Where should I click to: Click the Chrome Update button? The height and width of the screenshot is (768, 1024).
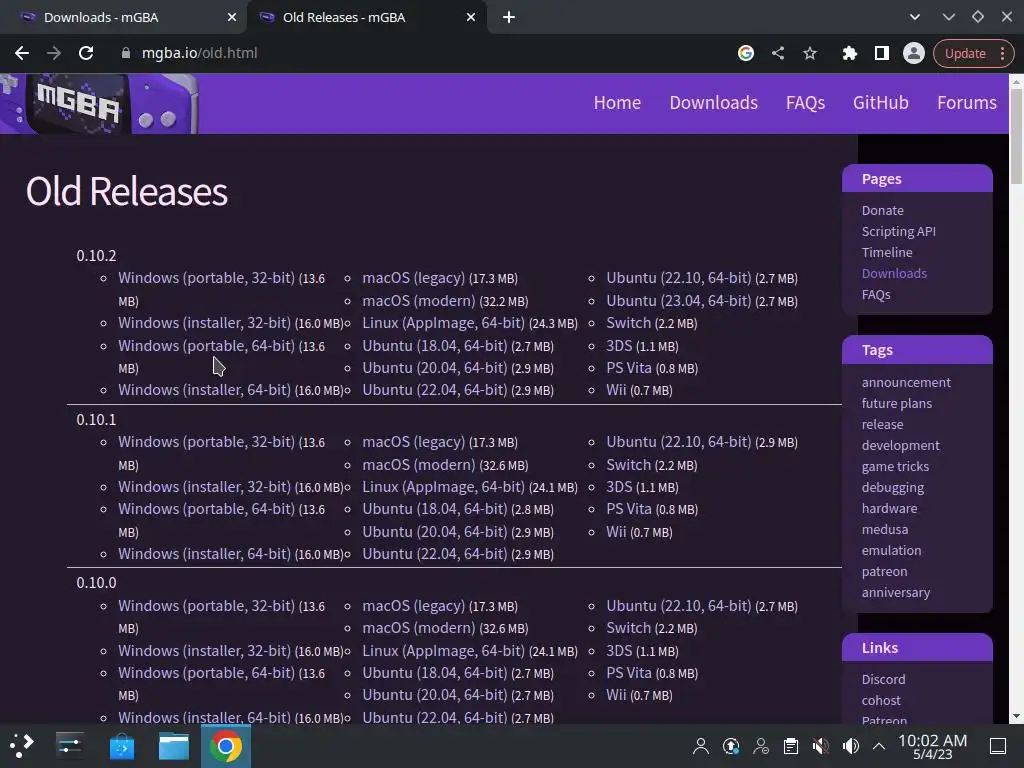[x=973, y=53]
